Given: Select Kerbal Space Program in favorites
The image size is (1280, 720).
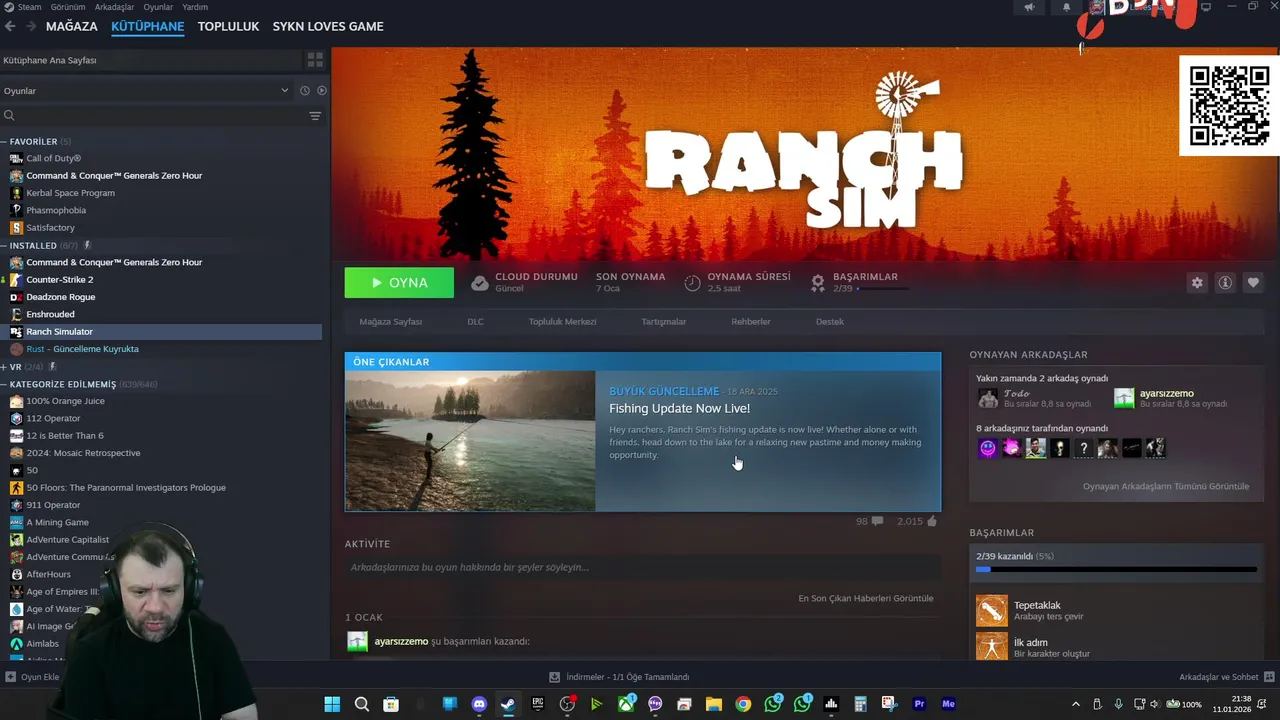Looking at the screenshot, I should (x=70, y=193).
